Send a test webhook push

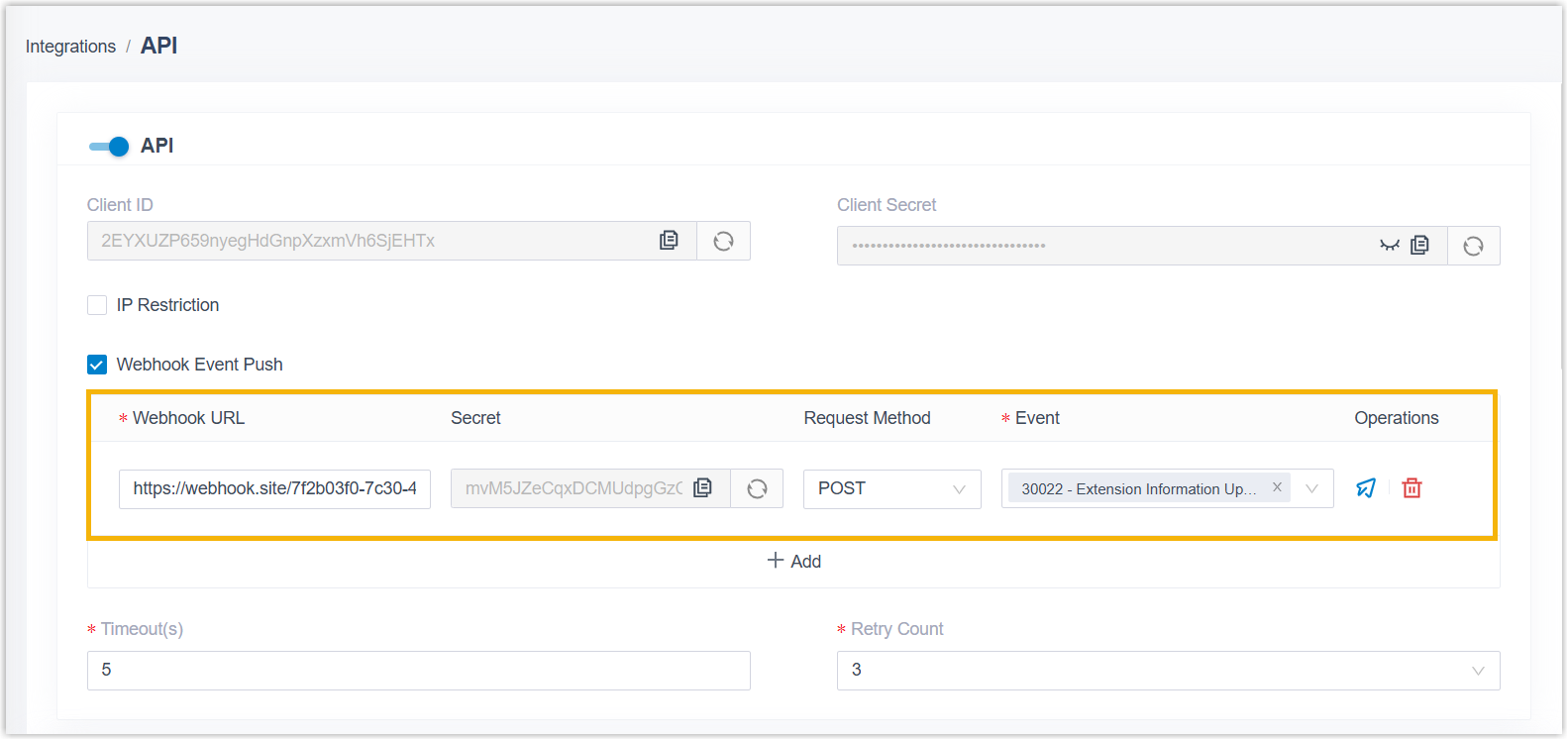tap(1366, 488)
